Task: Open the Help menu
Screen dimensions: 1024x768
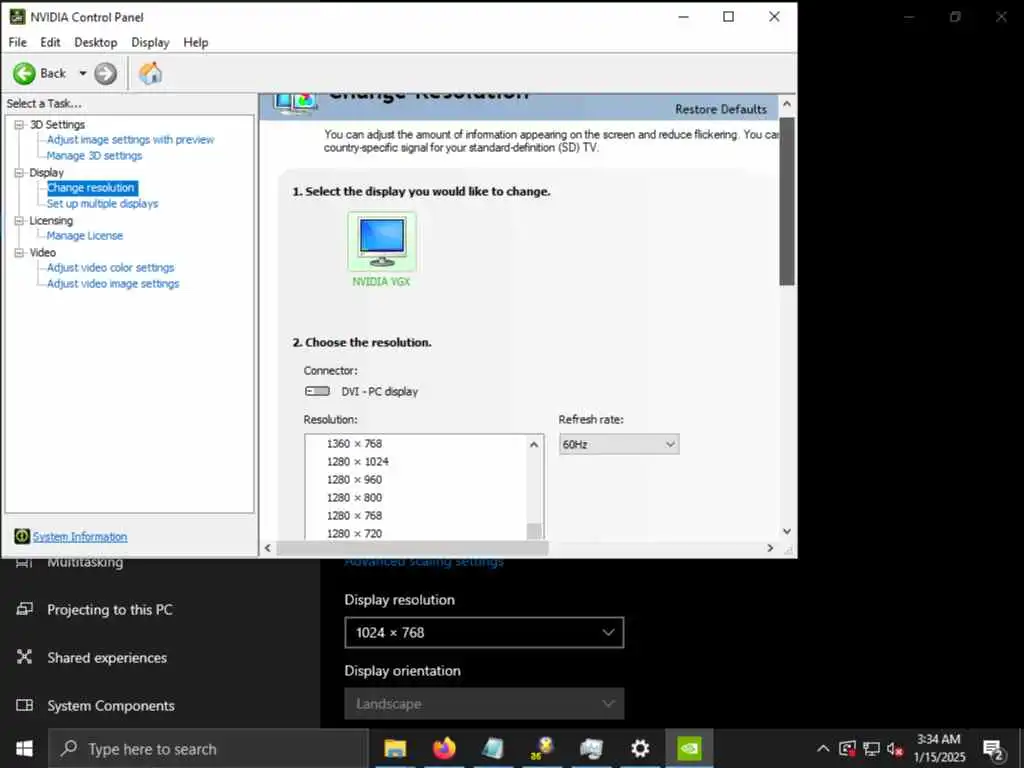Action: click(x=195, y=42)
